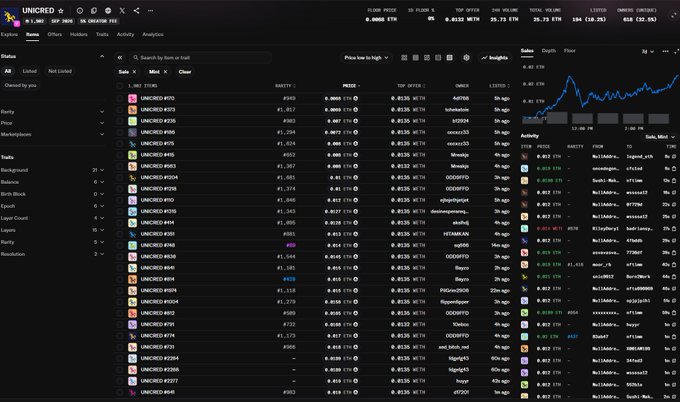Viewport: 680px width, 402px height.
Task: Switch to the table list view icon
Action: pyautogui.click(x=450, y=58)
